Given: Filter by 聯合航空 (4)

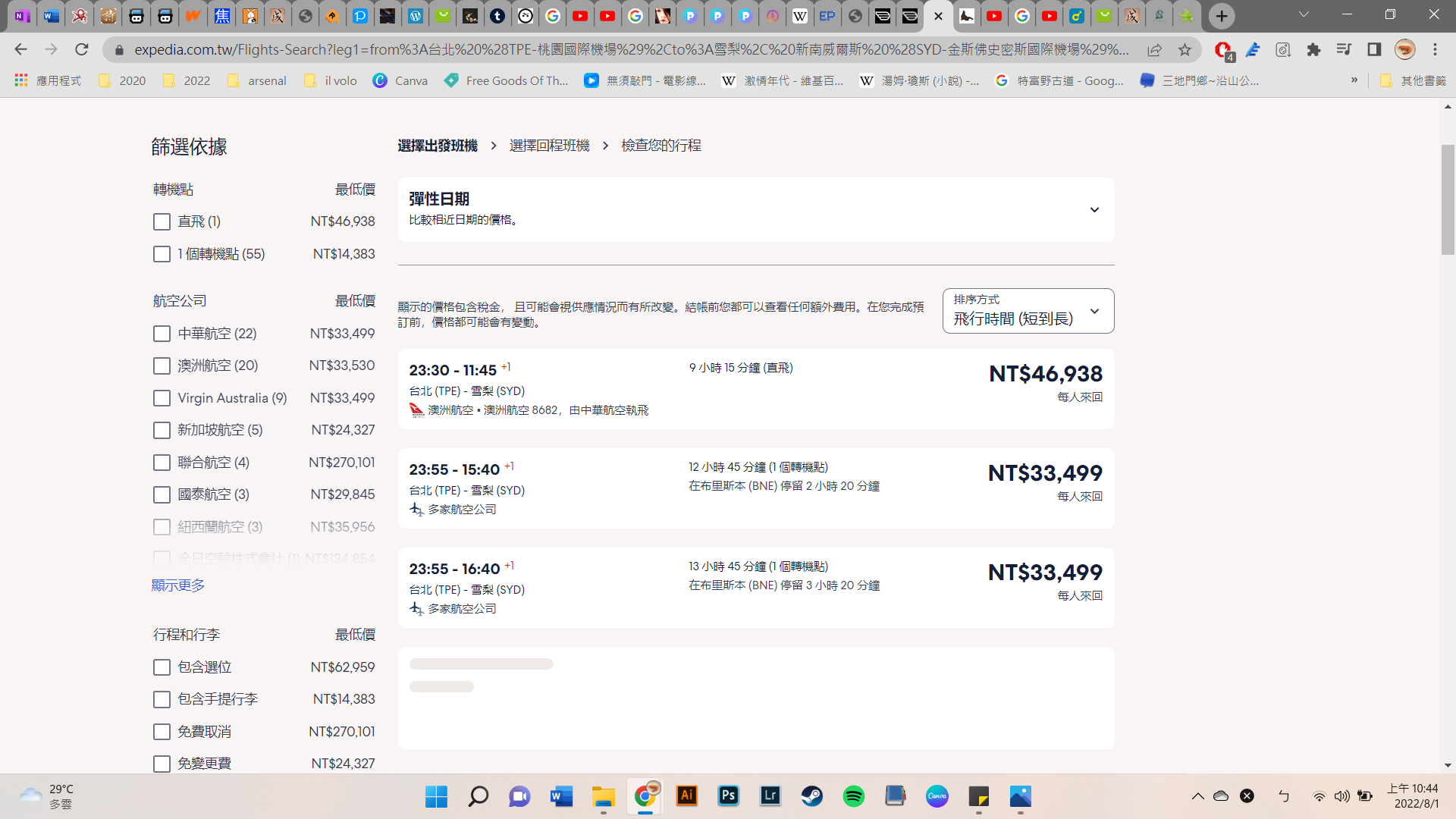Looking at the screenshot, I should click(x=162, y=463).
